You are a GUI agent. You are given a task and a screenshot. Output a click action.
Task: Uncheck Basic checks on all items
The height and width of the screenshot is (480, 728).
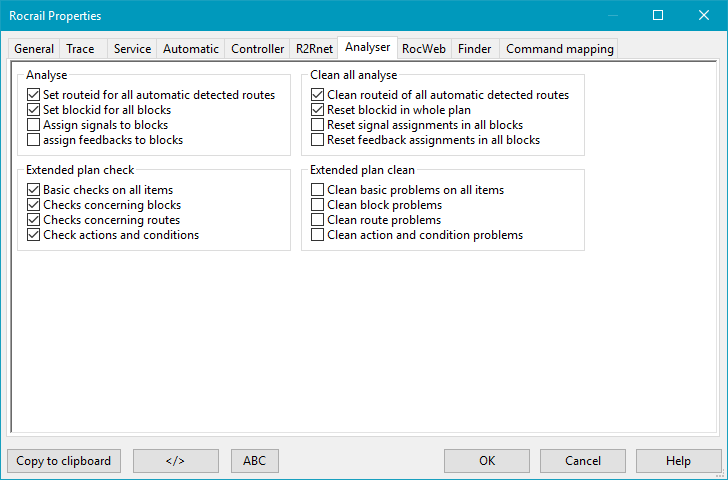[x=34, y=190]
